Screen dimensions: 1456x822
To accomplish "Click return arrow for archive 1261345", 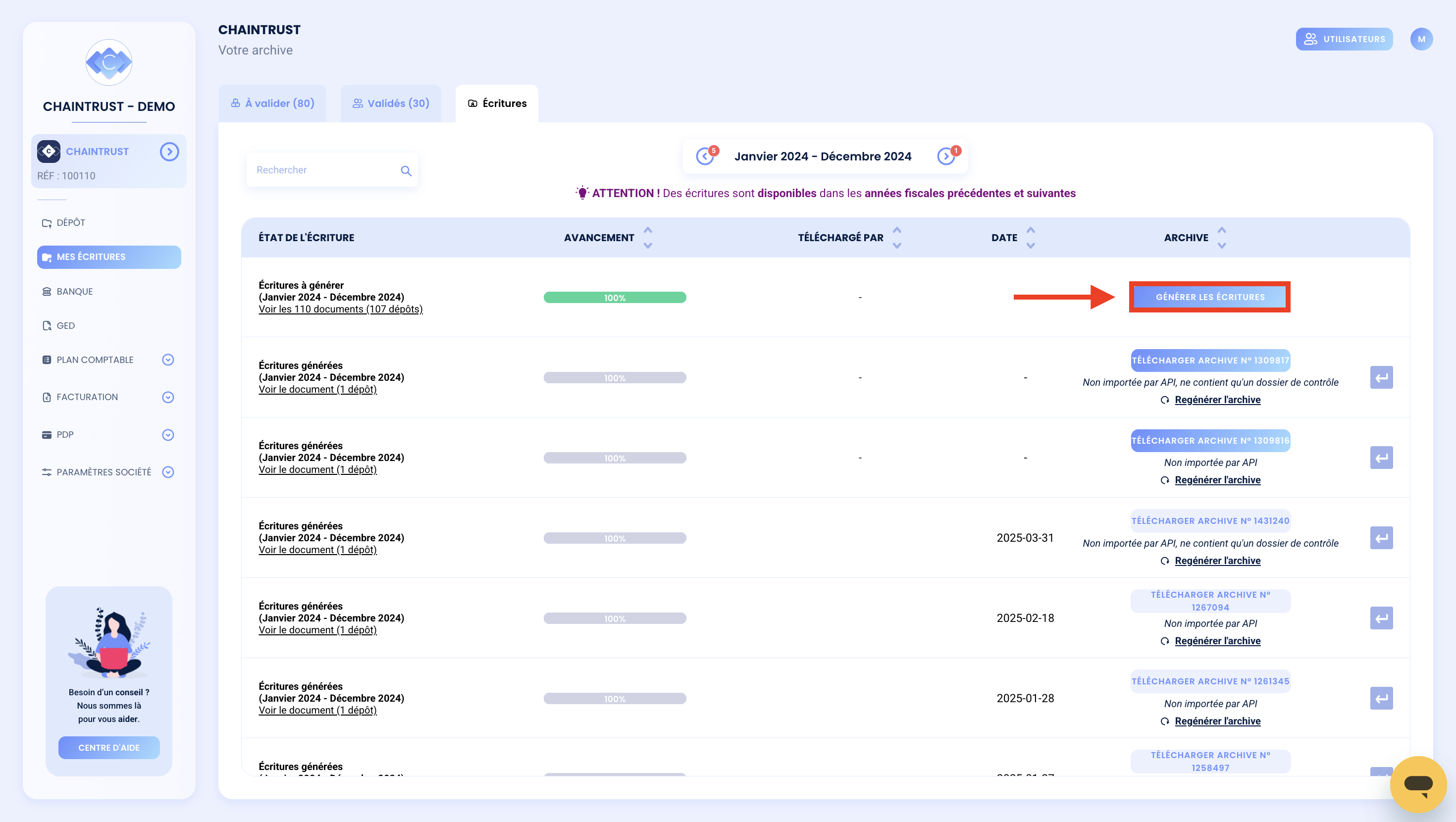I will pyautogui.click(x=1381, y=699).
